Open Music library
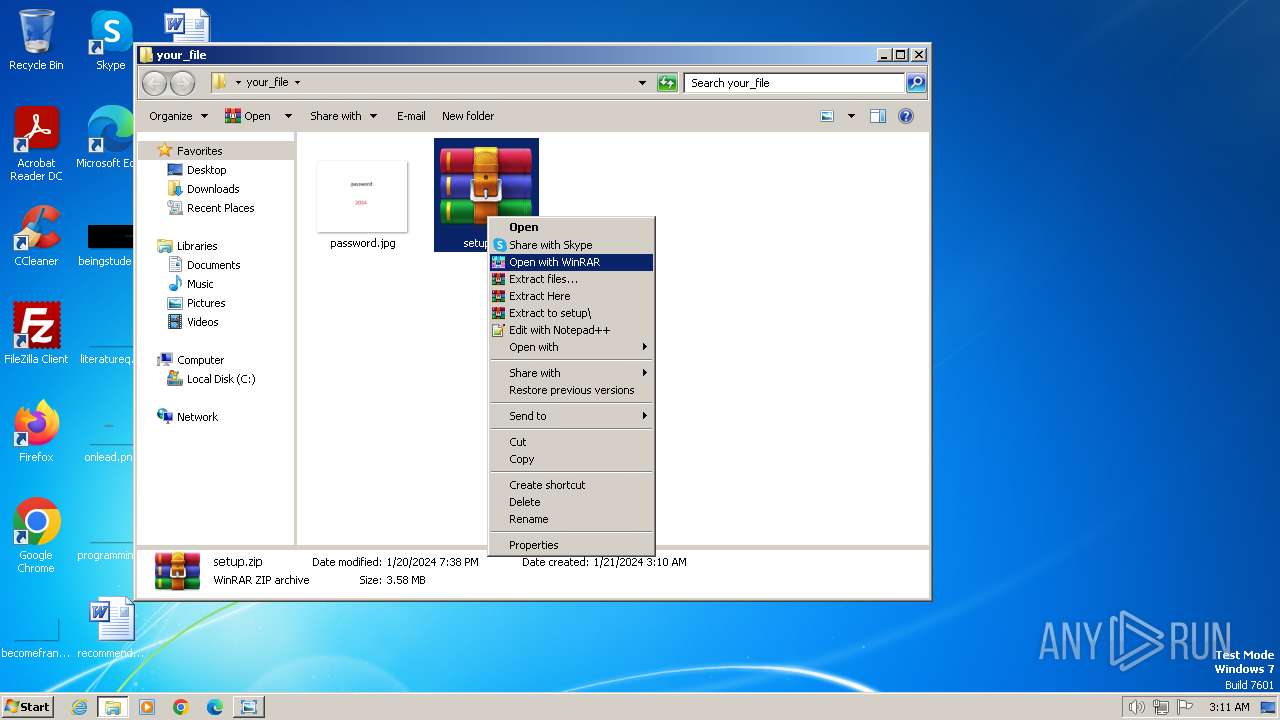The image size is (1280, 720). coord(199,284)
